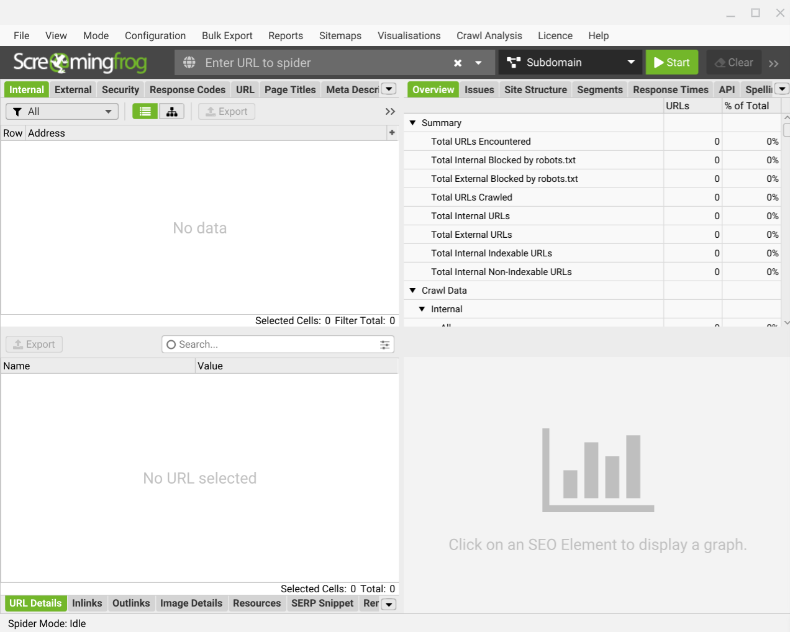This screenshot has height=632, width=790.
Task: Open the All filter dropdown
Action: [x=62, y=111]
